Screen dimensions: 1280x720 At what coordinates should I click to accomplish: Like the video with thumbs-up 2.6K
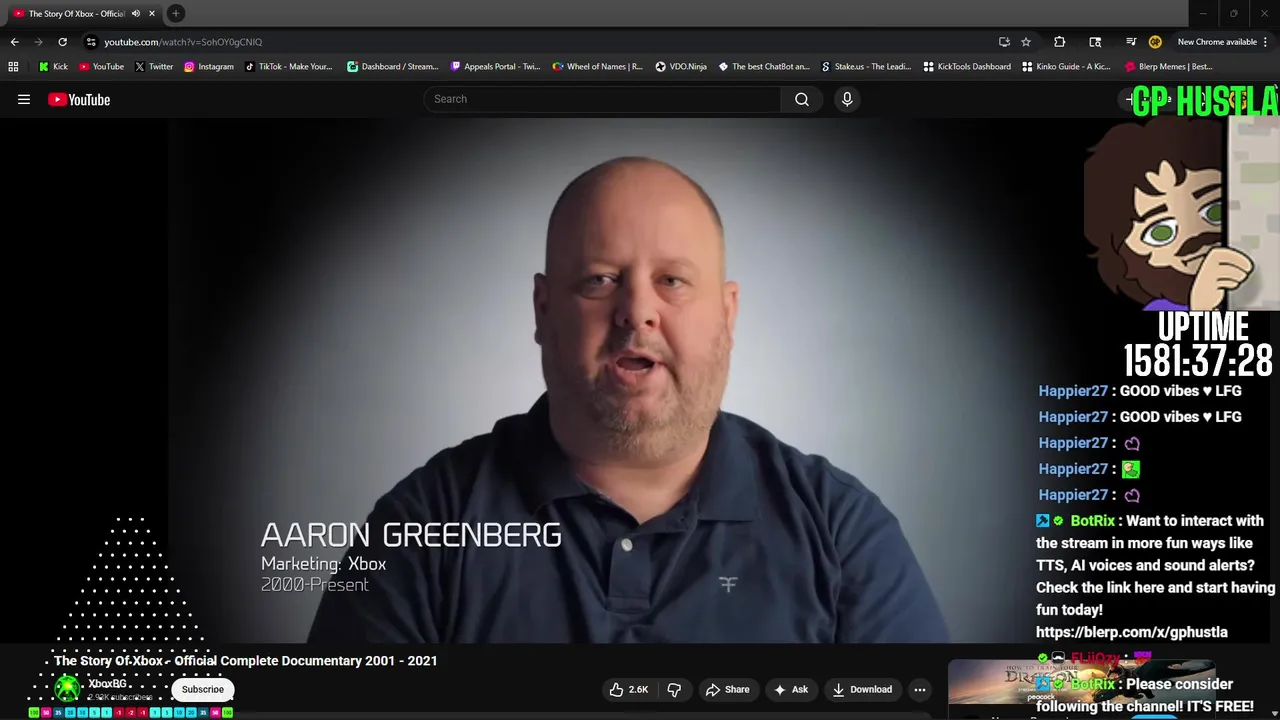tap(628, 689)
